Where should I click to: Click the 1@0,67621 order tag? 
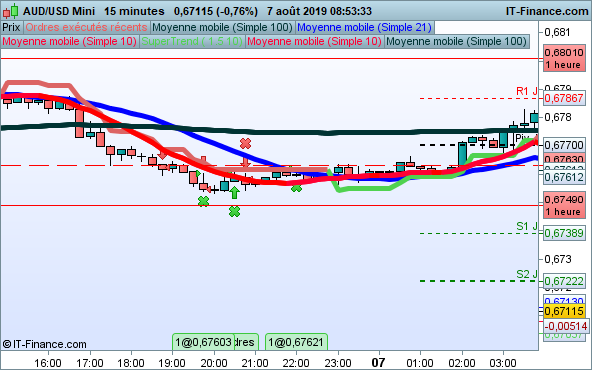click(x=296, y=342)
